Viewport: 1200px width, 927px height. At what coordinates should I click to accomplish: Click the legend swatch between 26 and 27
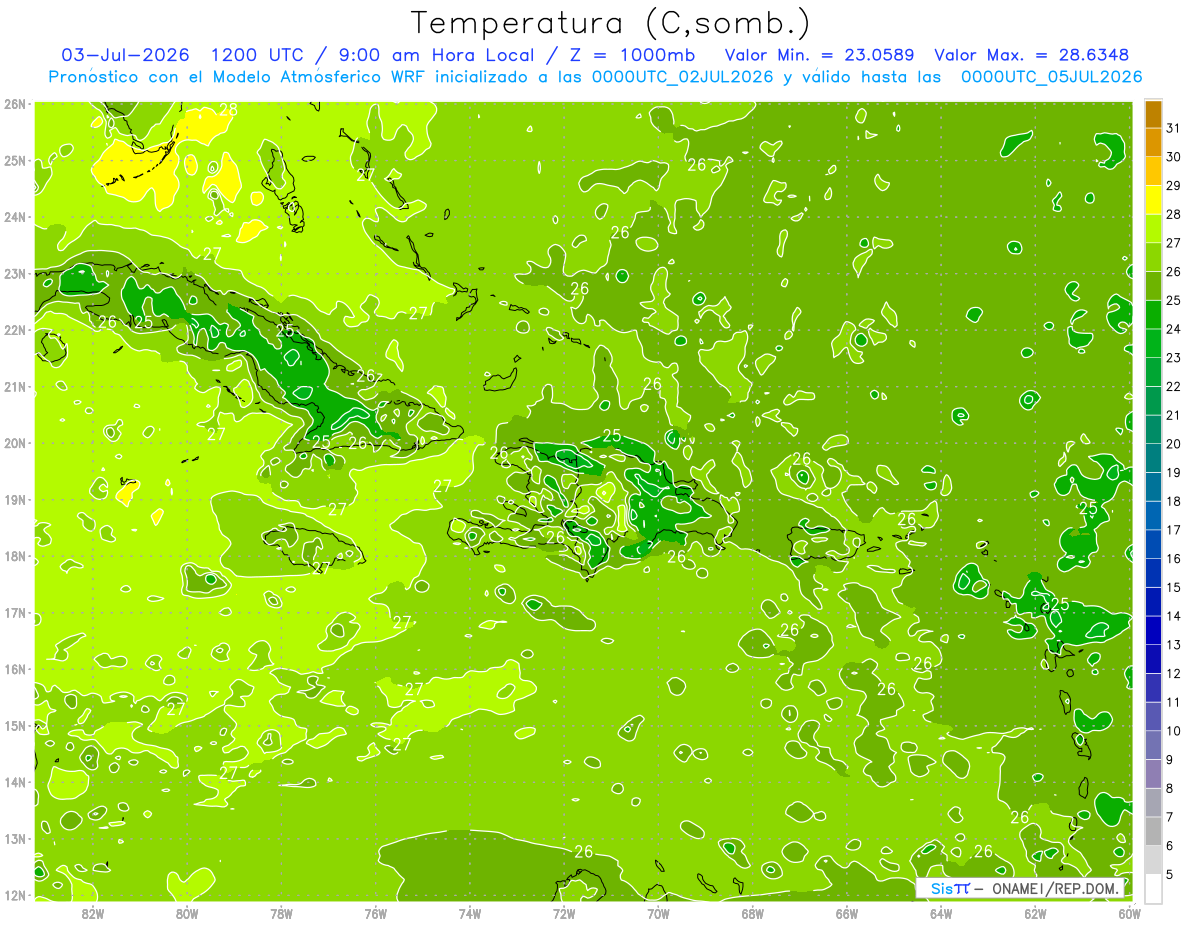click(x=1154, y=258)
